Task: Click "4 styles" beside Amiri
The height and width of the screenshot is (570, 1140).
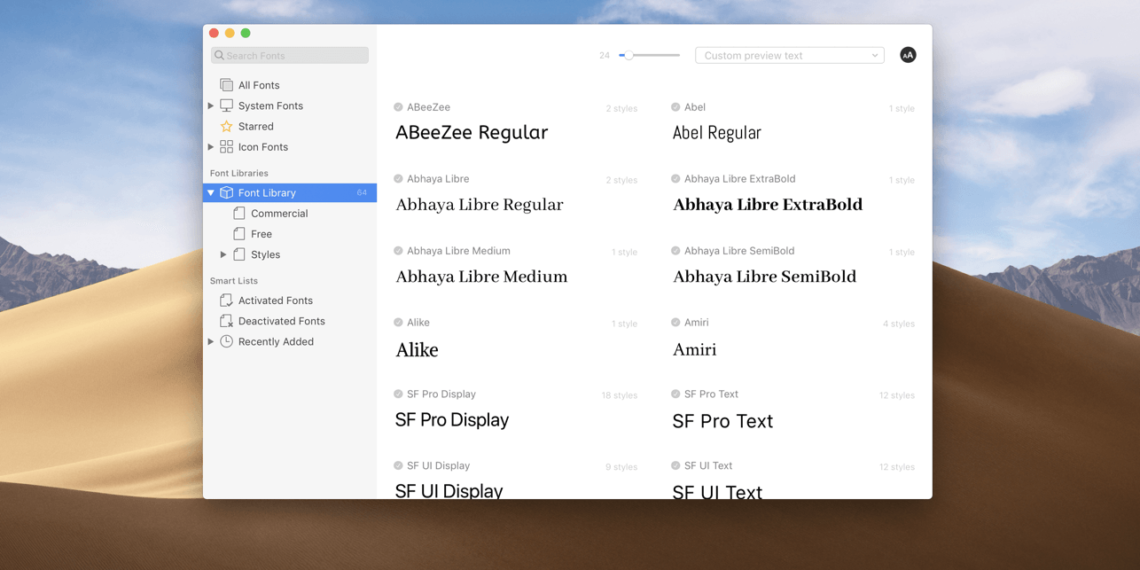Action: point(899,324)
